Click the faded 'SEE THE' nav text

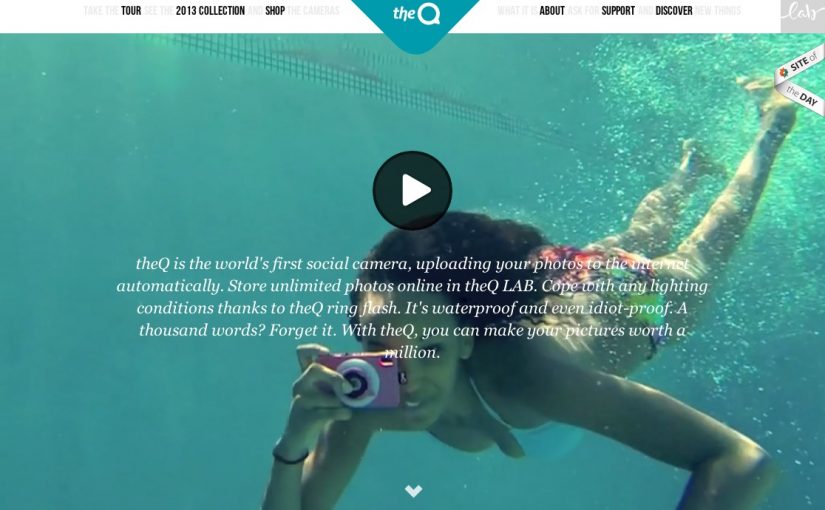(158, 11)
